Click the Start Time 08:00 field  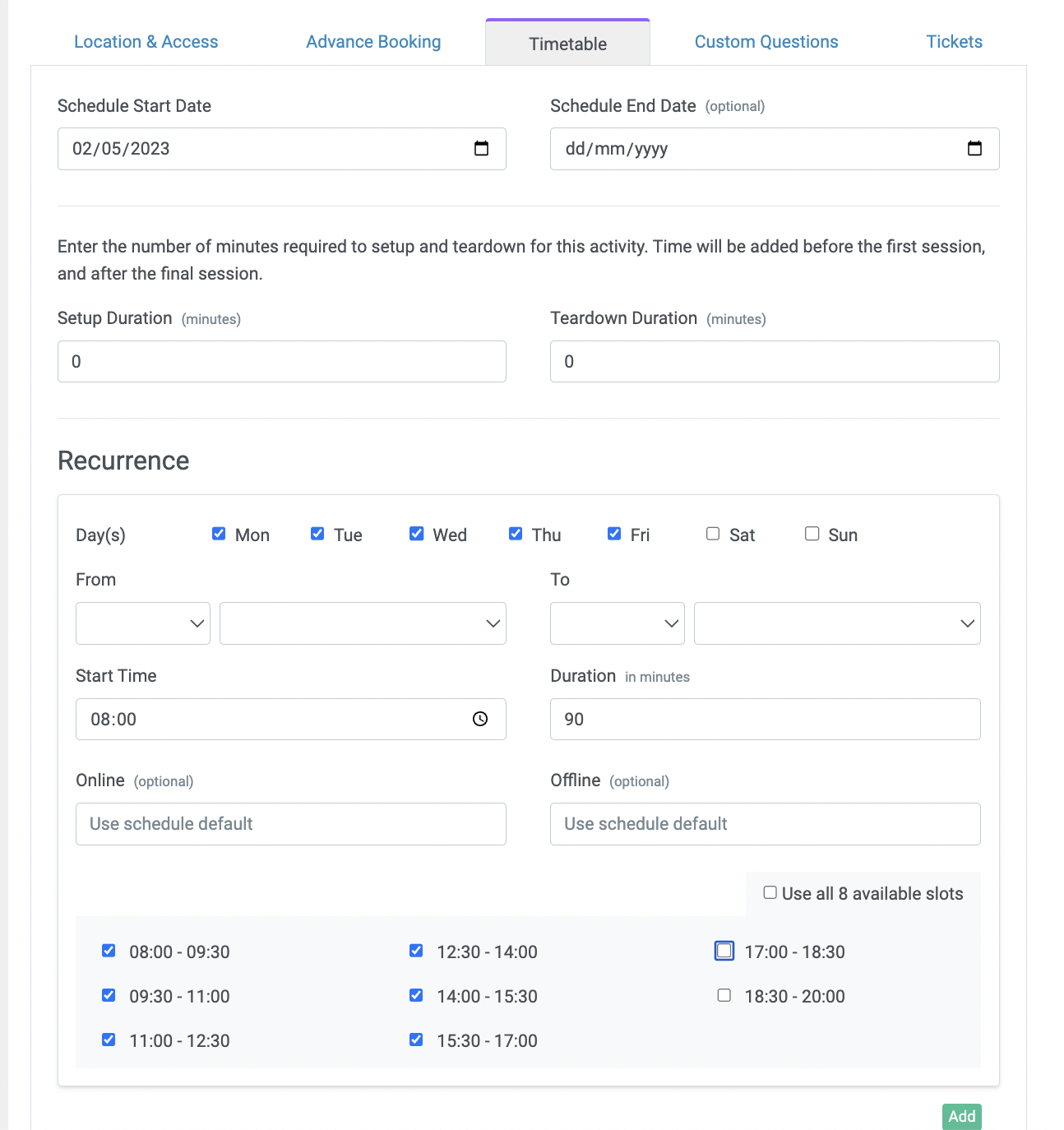pos(291,720)
